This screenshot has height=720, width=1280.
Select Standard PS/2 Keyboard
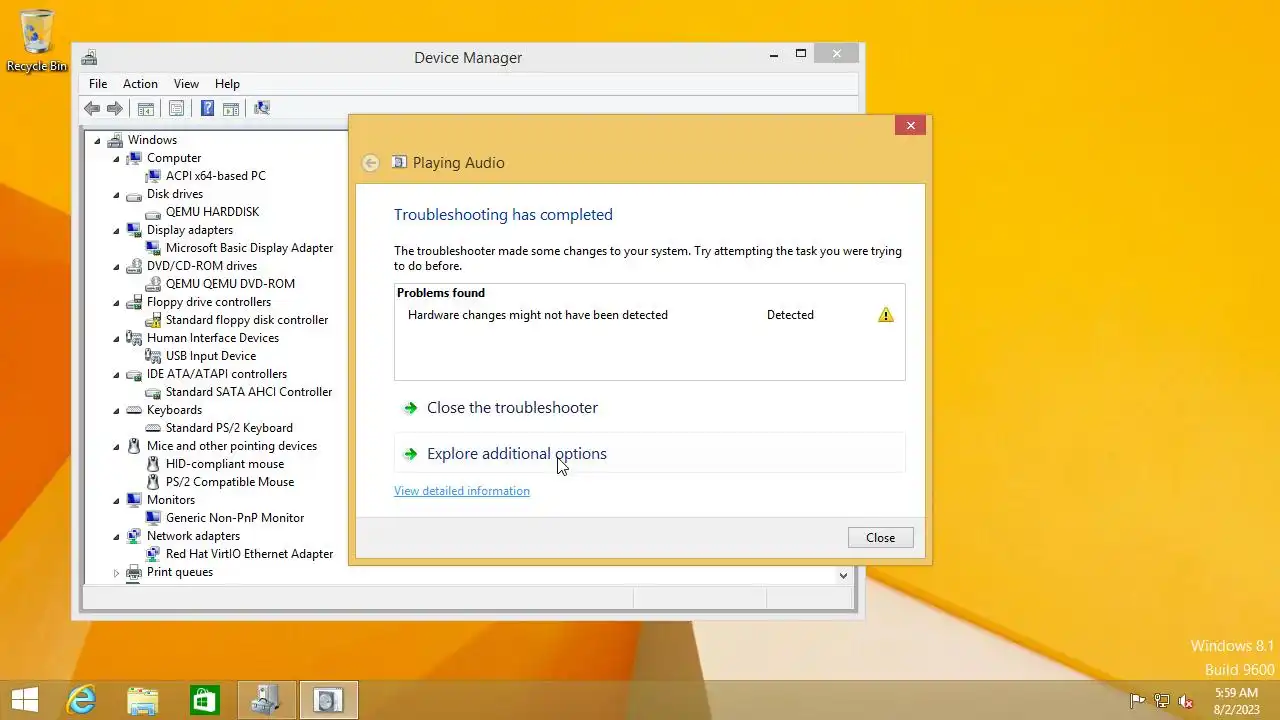[229, 428]
